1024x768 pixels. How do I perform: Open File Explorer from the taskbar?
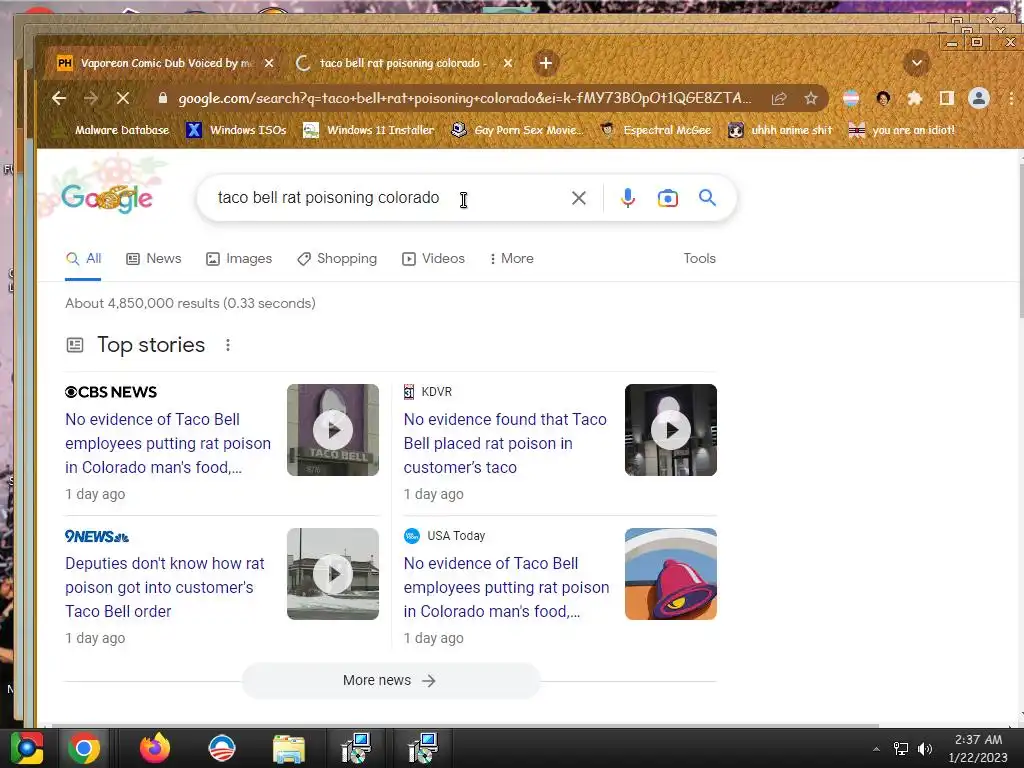(289, 749)
